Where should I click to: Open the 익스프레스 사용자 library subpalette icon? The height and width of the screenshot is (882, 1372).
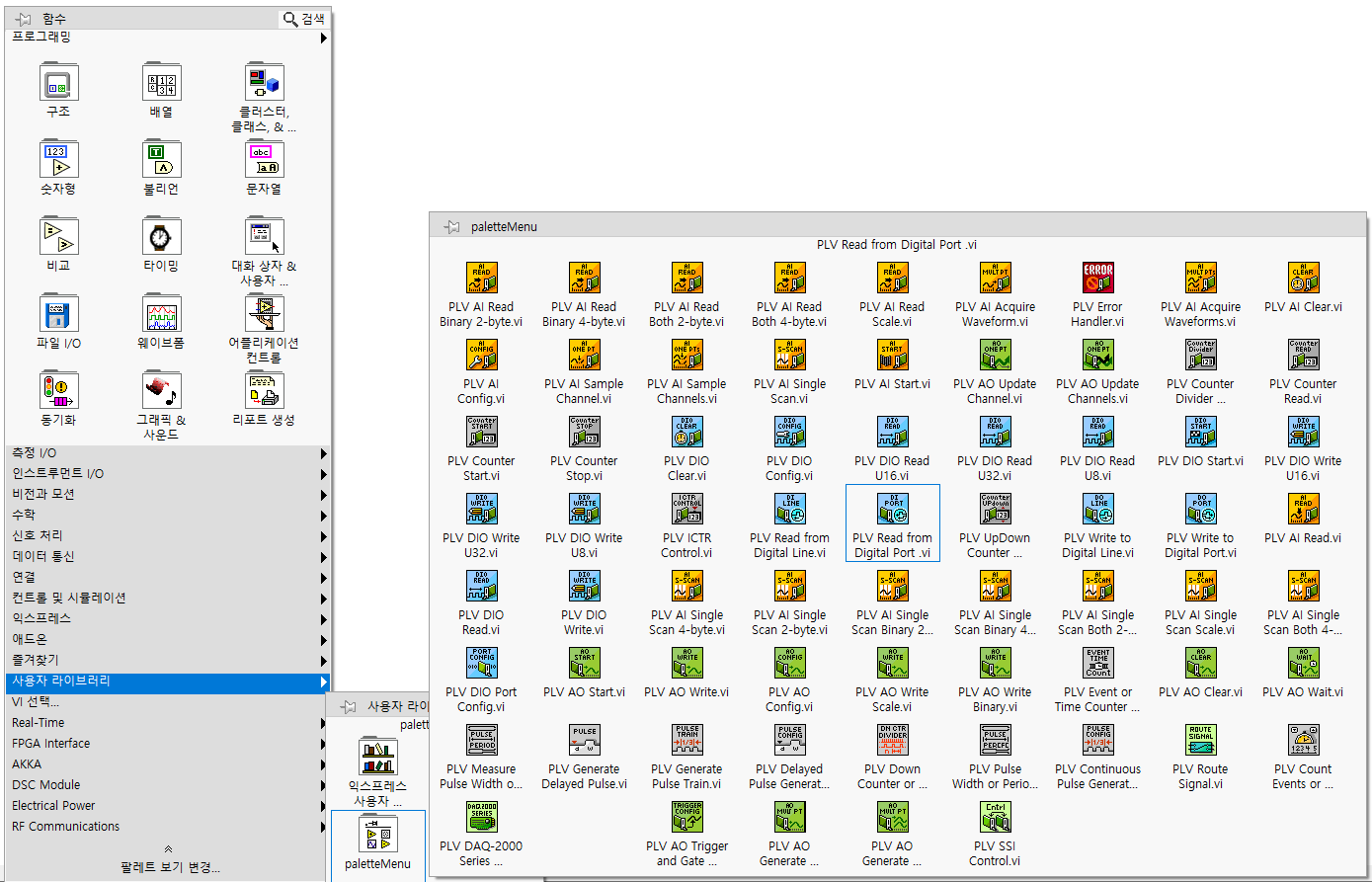(377, 757)
